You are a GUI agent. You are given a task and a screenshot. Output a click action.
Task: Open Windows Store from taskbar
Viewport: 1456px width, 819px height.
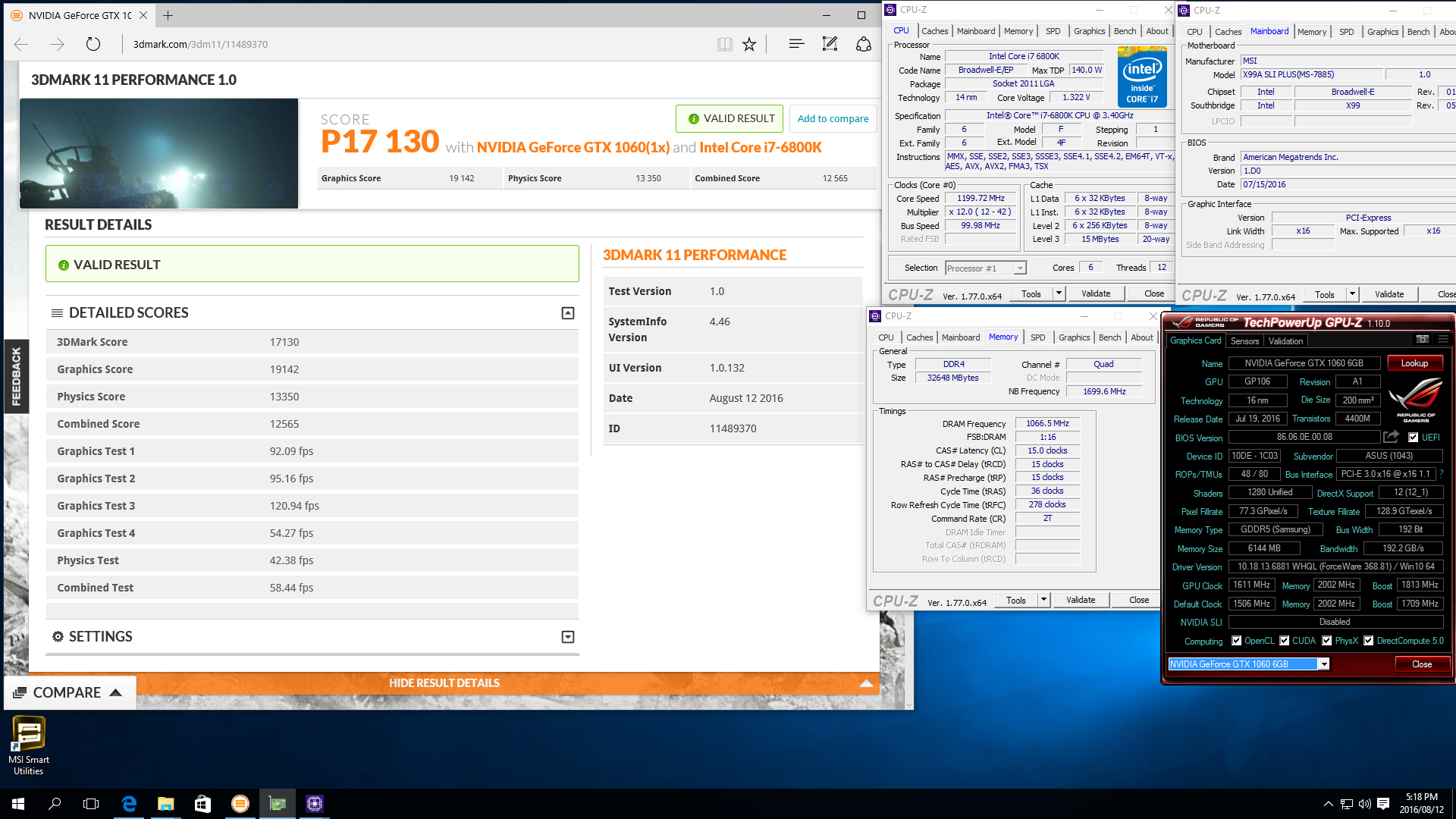coord(202,804)
